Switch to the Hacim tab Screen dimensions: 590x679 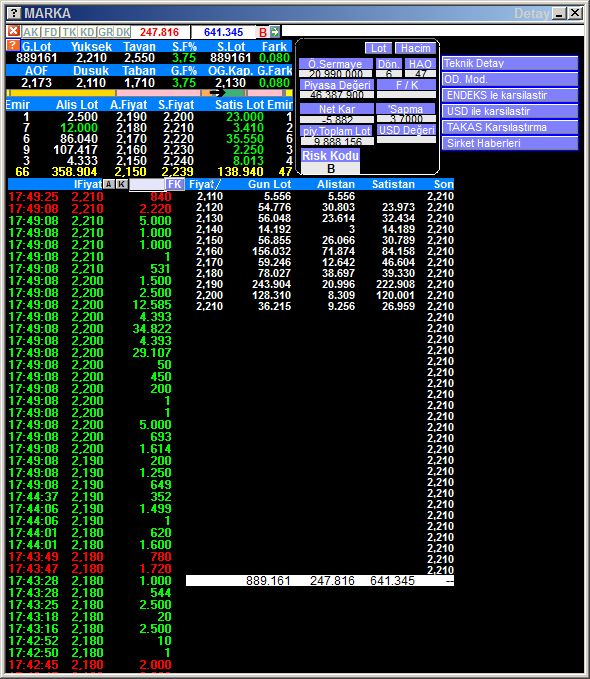coord(415,48)
